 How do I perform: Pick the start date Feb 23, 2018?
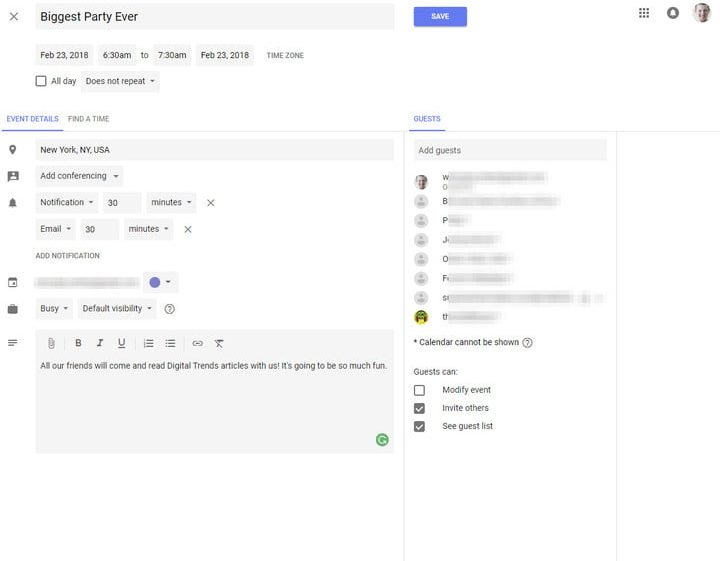[64, 55]
